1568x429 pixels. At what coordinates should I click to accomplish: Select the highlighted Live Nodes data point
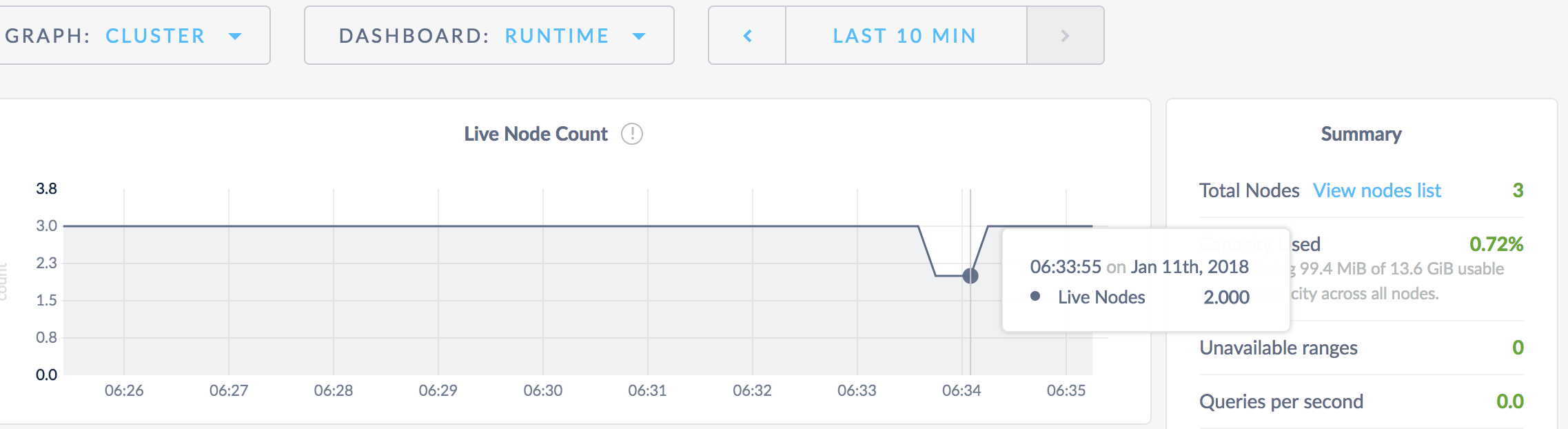click(x=970, y=275)
